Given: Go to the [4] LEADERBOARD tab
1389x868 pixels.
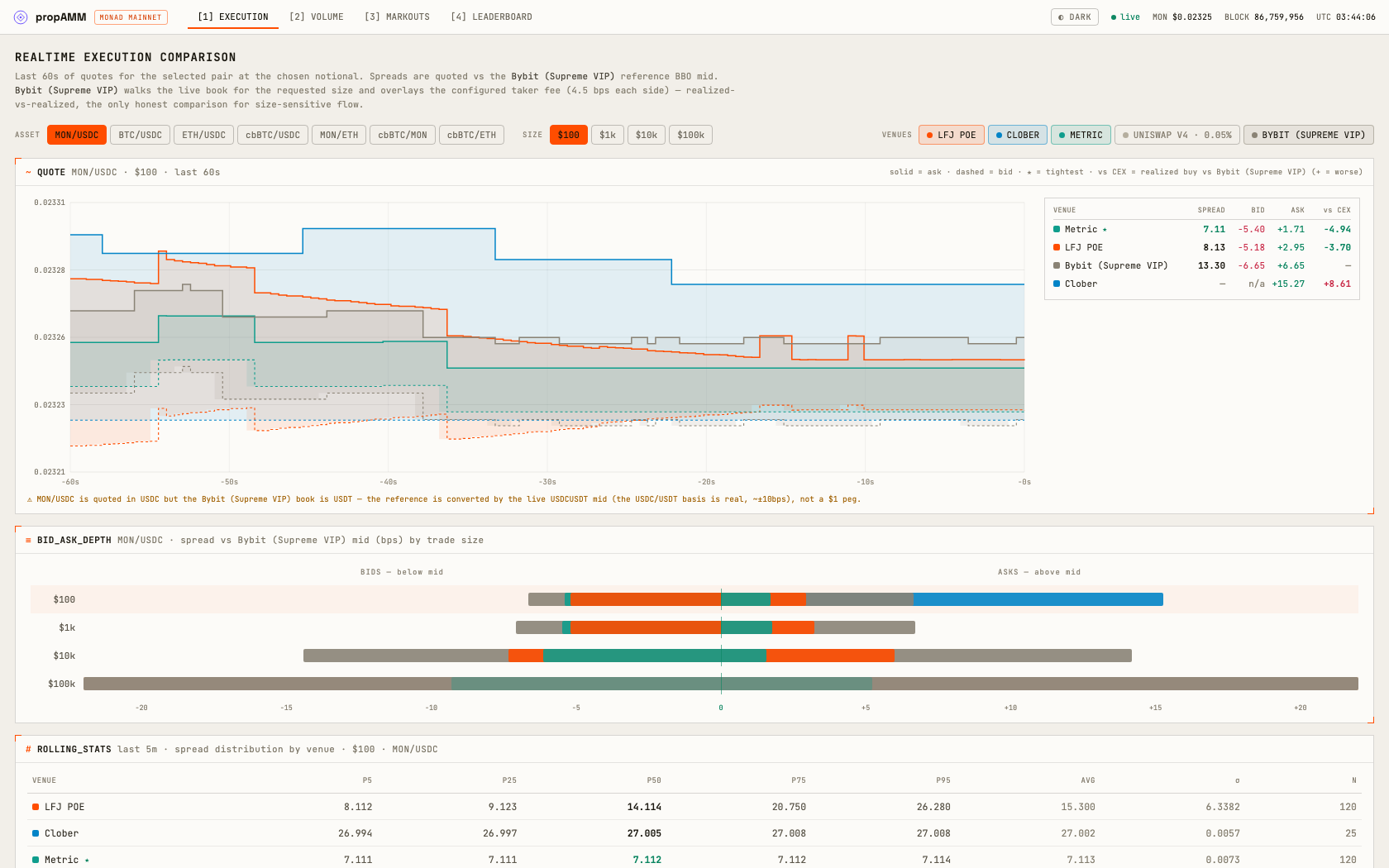Looking at the screenshot, I should pyautogui.click(x=491, y=17).
